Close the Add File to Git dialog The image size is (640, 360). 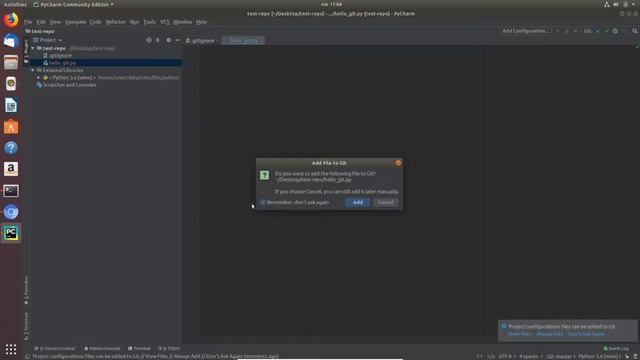pyautogui.click(x=398, y=163)
